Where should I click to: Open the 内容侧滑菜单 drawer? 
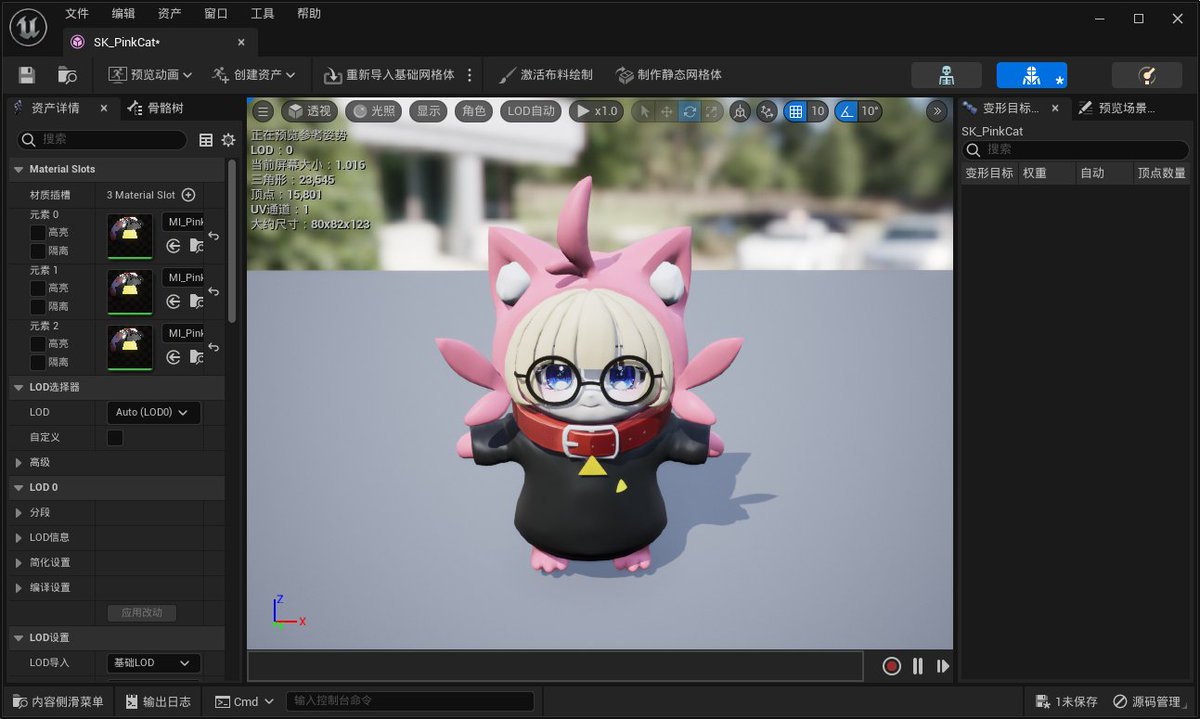click(57, 702)
